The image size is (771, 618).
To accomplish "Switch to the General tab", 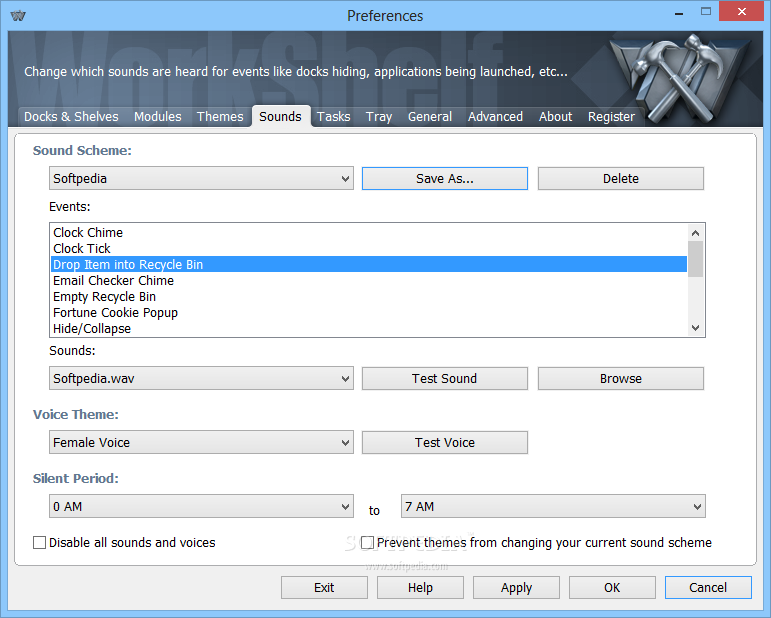I will click(430, 117).
